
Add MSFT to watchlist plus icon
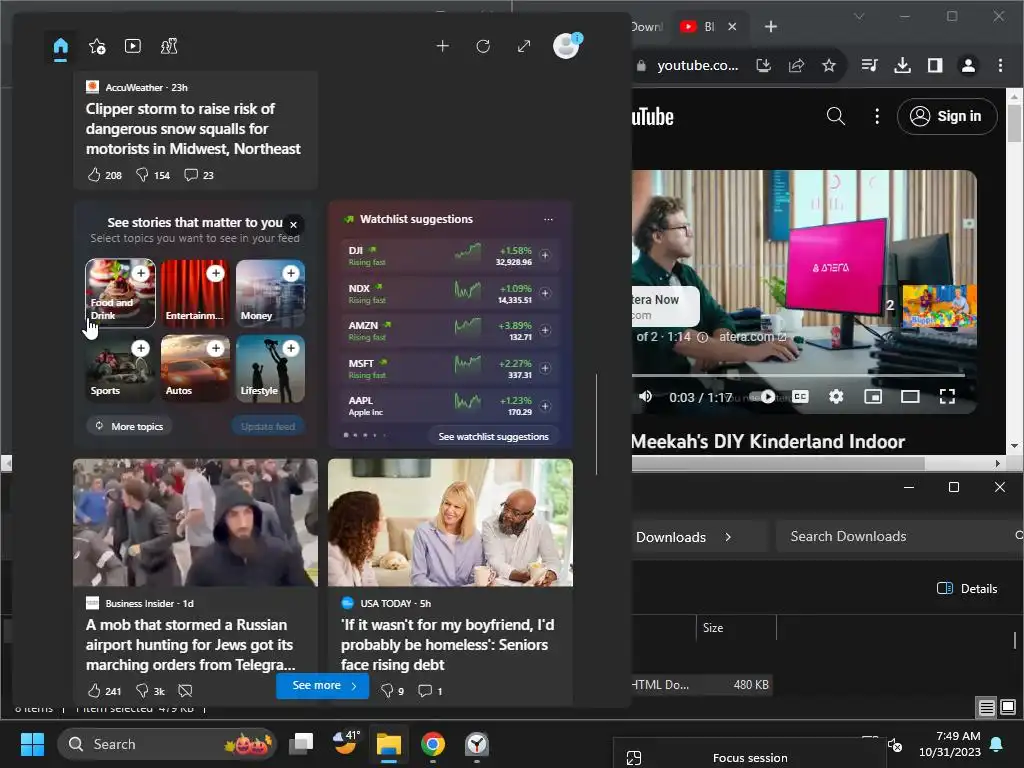click(x=545, y=368)
